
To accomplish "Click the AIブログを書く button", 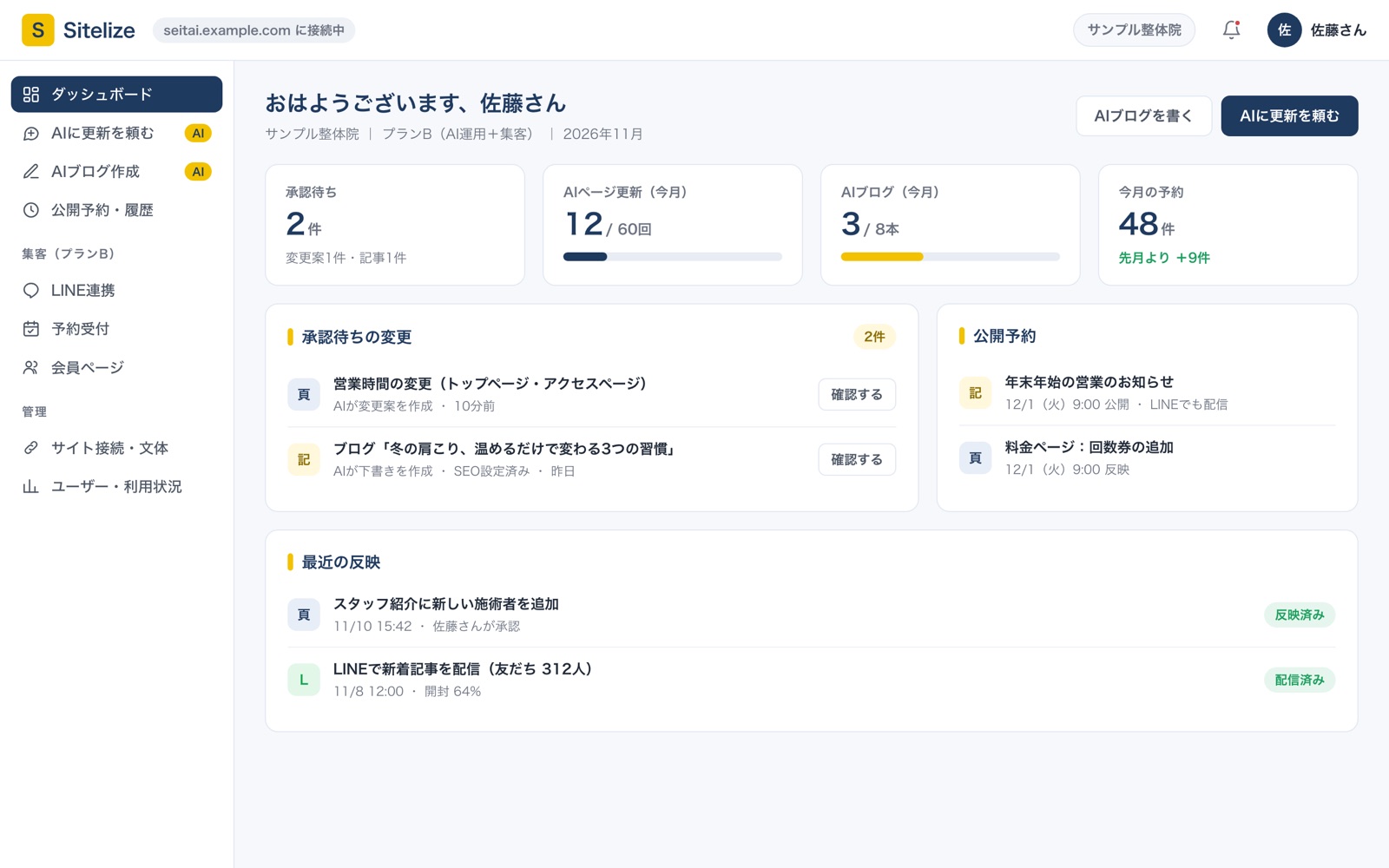I will (x=1143, y=115).
